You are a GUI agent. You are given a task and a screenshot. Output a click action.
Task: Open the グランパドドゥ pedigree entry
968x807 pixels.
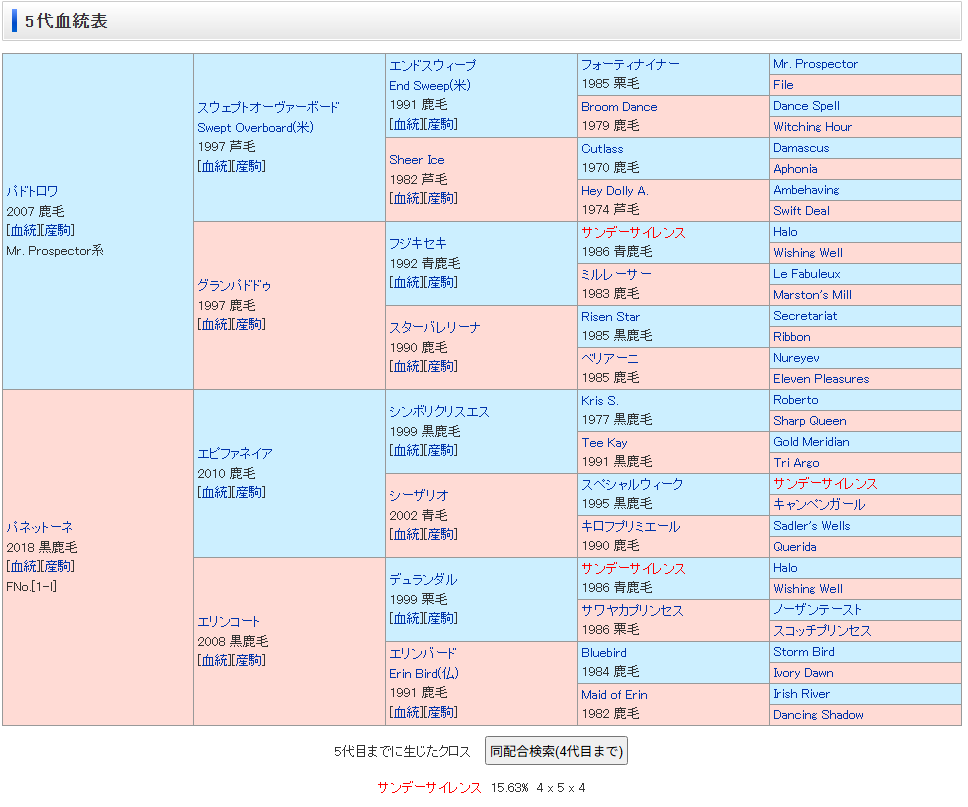click(x=234, y=285)
